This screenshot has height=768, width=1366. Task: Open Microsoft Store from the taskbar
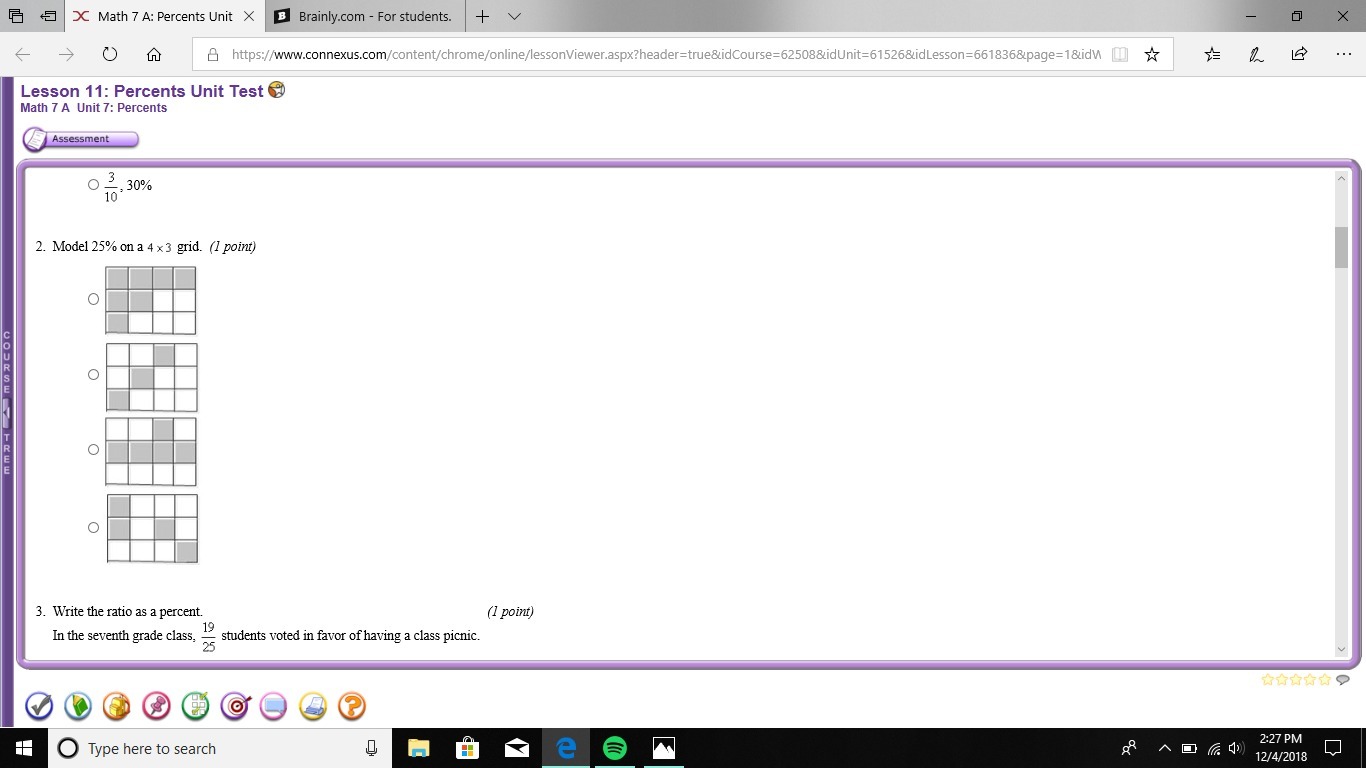pos(467,748)
